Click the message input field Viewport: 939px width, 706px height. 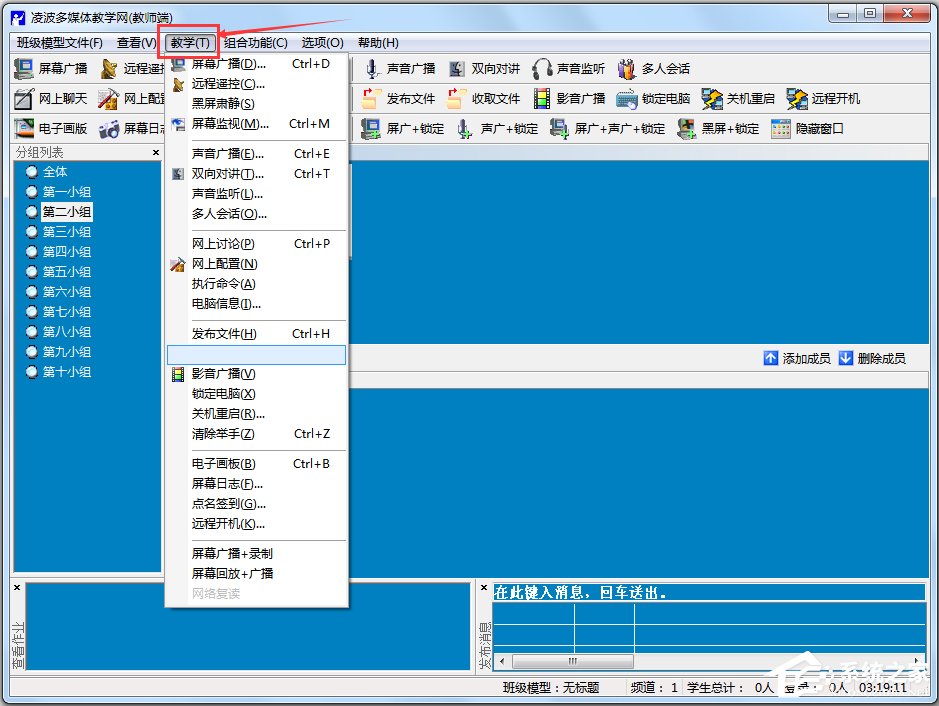708,592
